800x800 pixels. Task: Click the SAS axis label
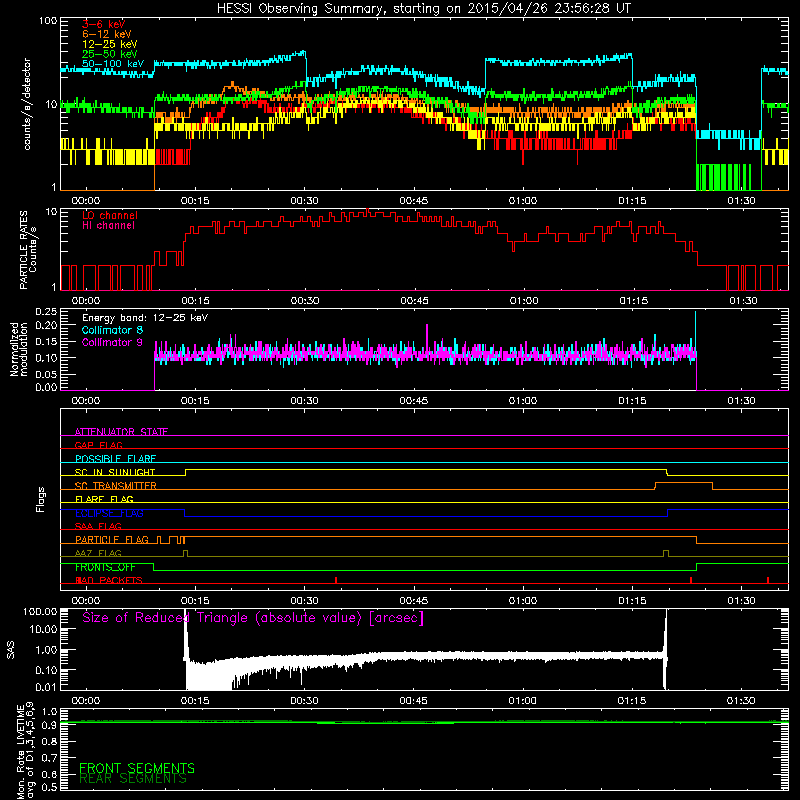11,650
